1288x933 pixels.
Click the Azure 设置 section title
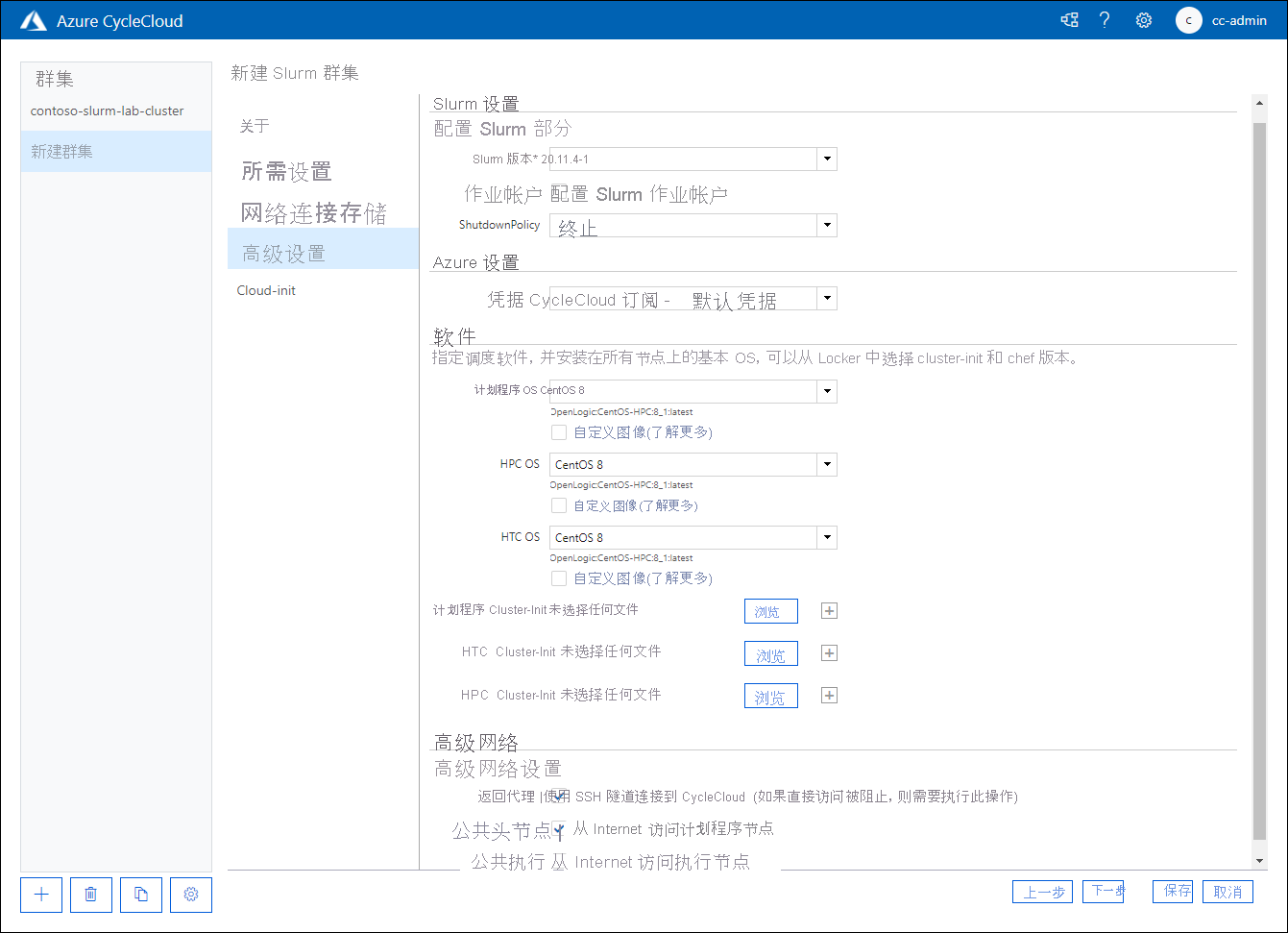475,262
